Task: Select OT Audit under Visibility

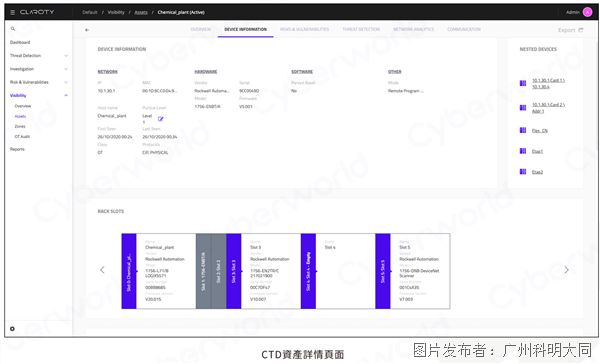Action: [22, 137]
